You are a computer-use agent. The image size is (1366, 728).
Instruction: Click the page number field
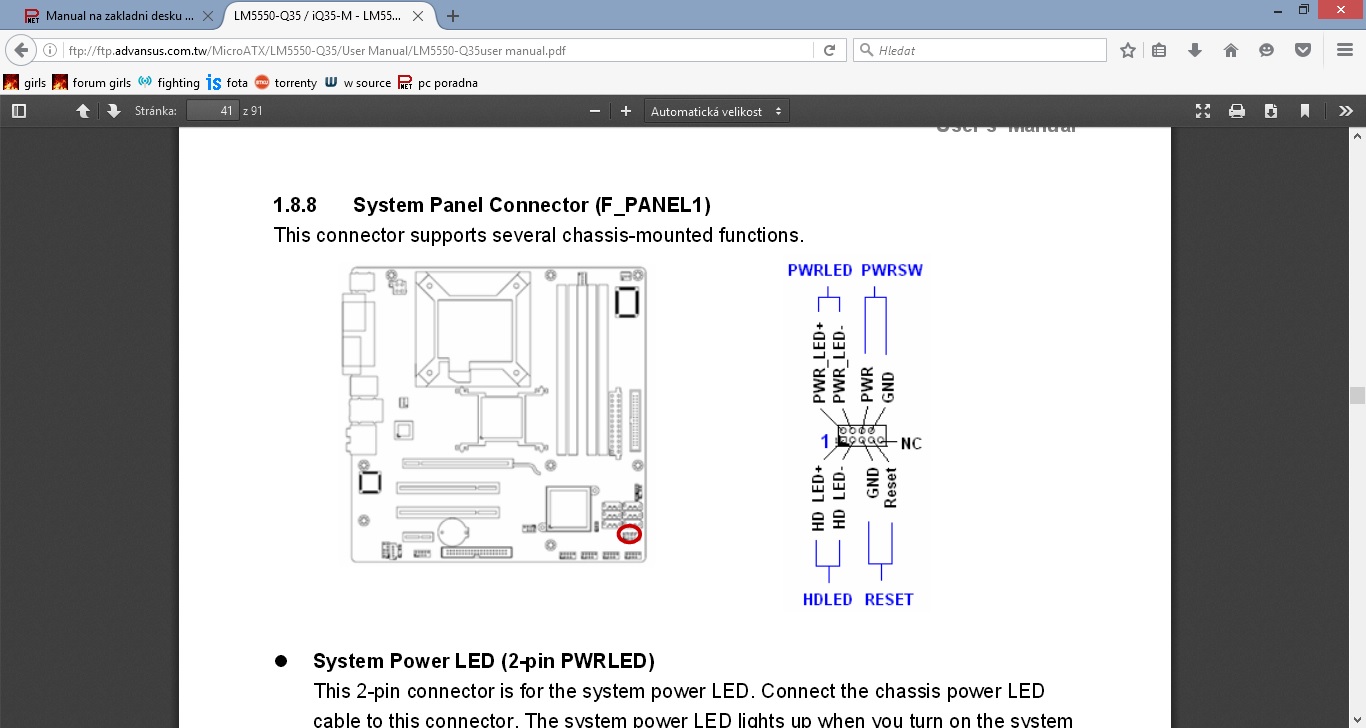tap(212, 111)
